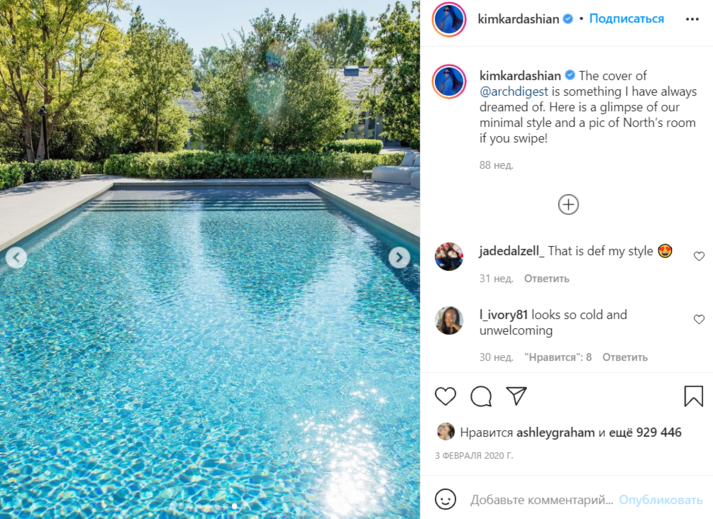This screenshot has height=519, width=713.
Task: Open comments using speech bubble icon
Action: pos(481,396)
